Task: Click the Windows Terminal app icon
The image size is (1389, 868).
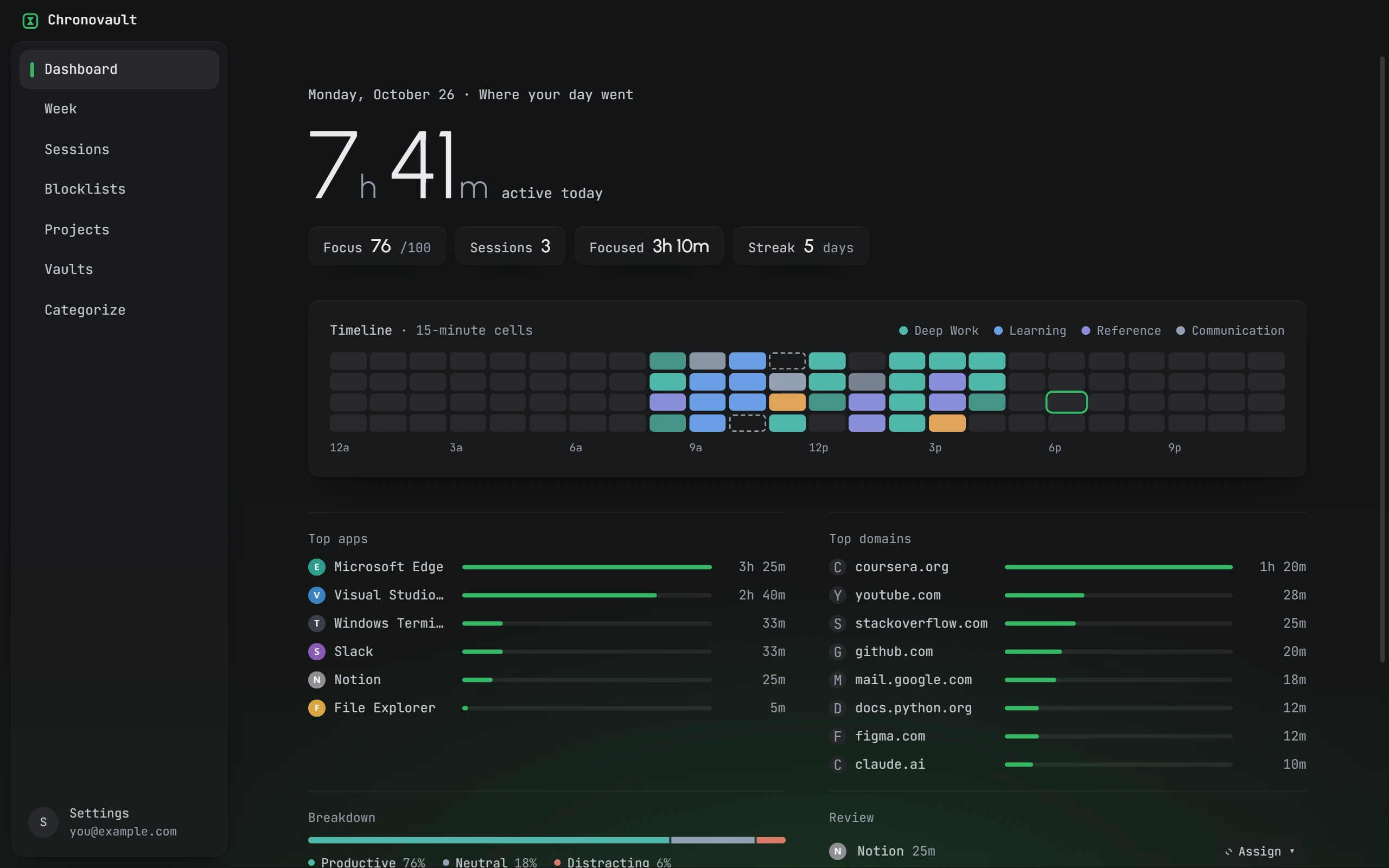Action: point(316,623)
